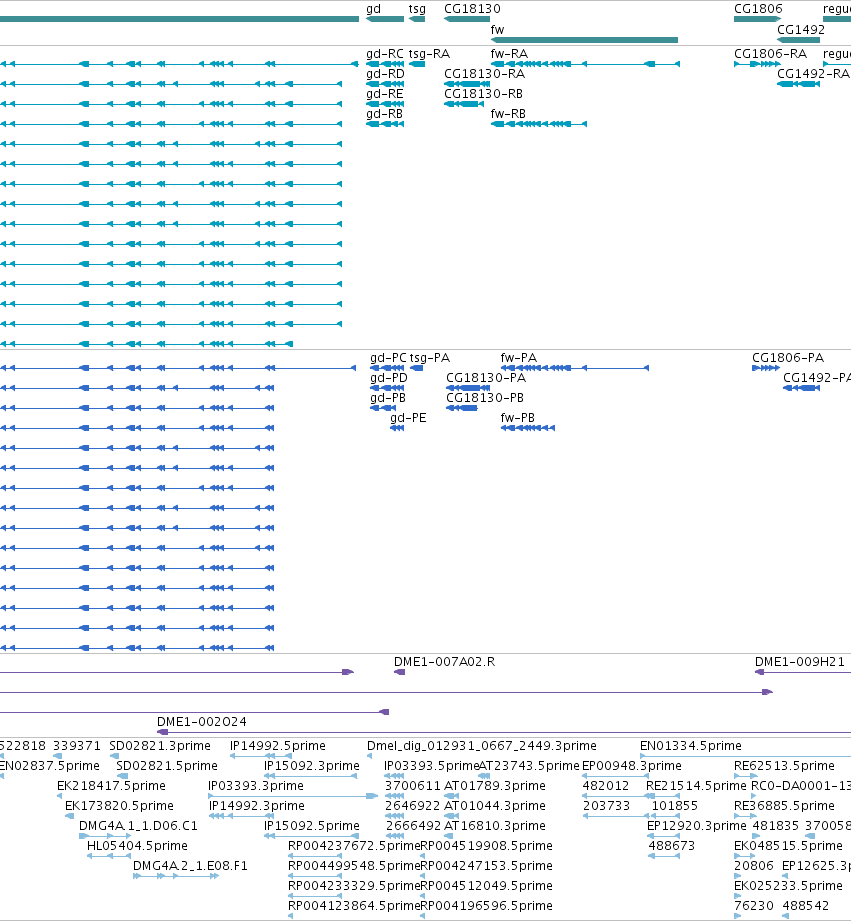This screenshot has width=851, height=921.
Task: Select the DME1-002O24 clone line
Action: [504, 732]
